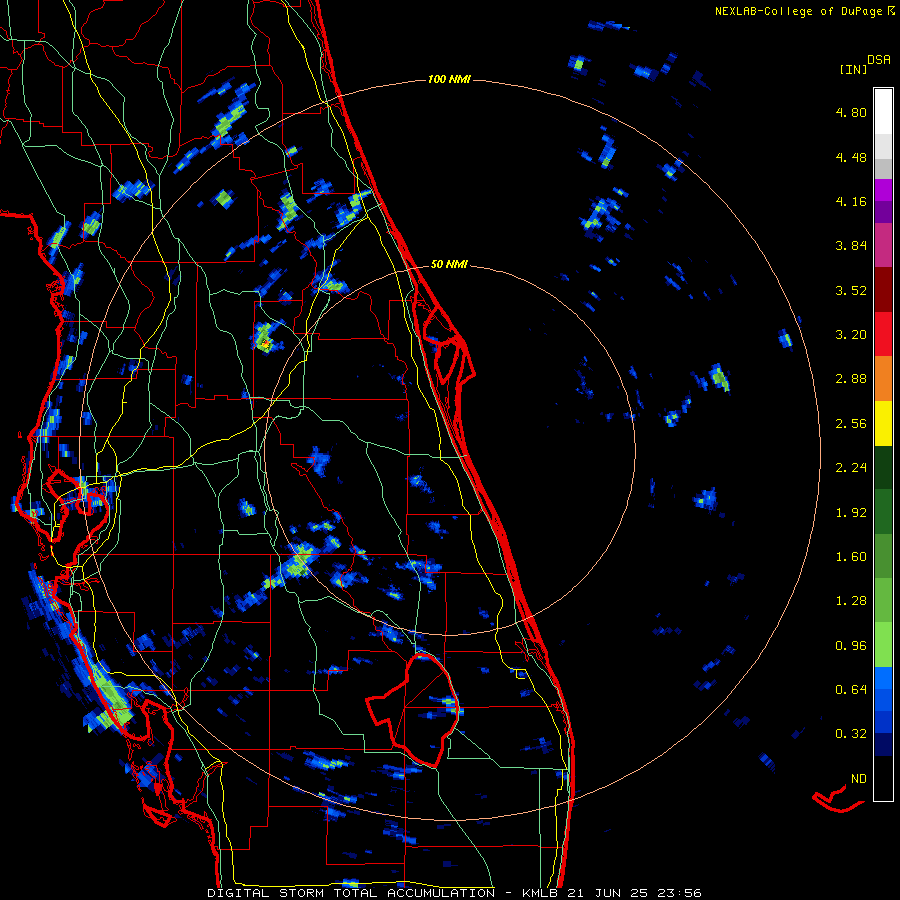900x900 pixels.
Task: Click the 3.84 legend value
Action: pyautogui.click(x=851, y=246)
